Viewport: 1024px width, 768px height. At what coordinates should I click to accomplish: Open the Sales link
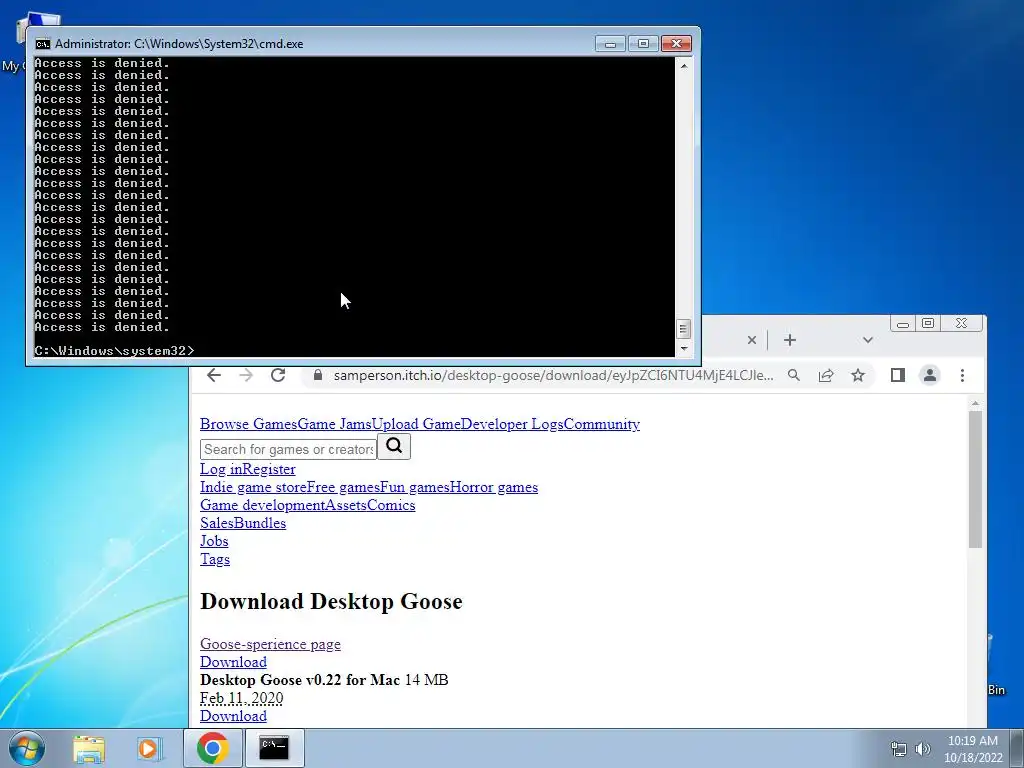tap(217, 523)
